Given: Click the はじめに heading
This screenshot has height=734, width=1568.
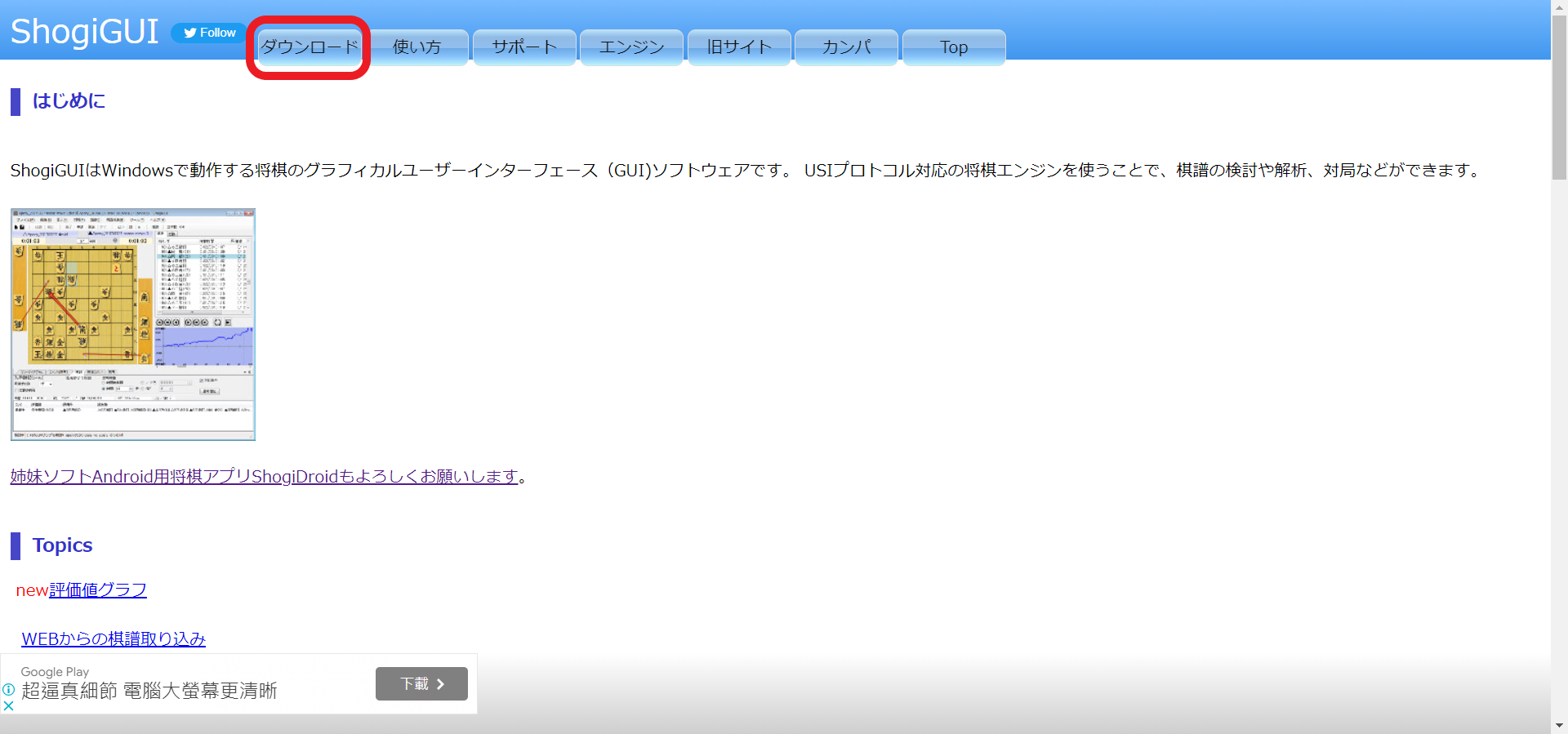Looking at the screenshot, I should tap(69, 101).
